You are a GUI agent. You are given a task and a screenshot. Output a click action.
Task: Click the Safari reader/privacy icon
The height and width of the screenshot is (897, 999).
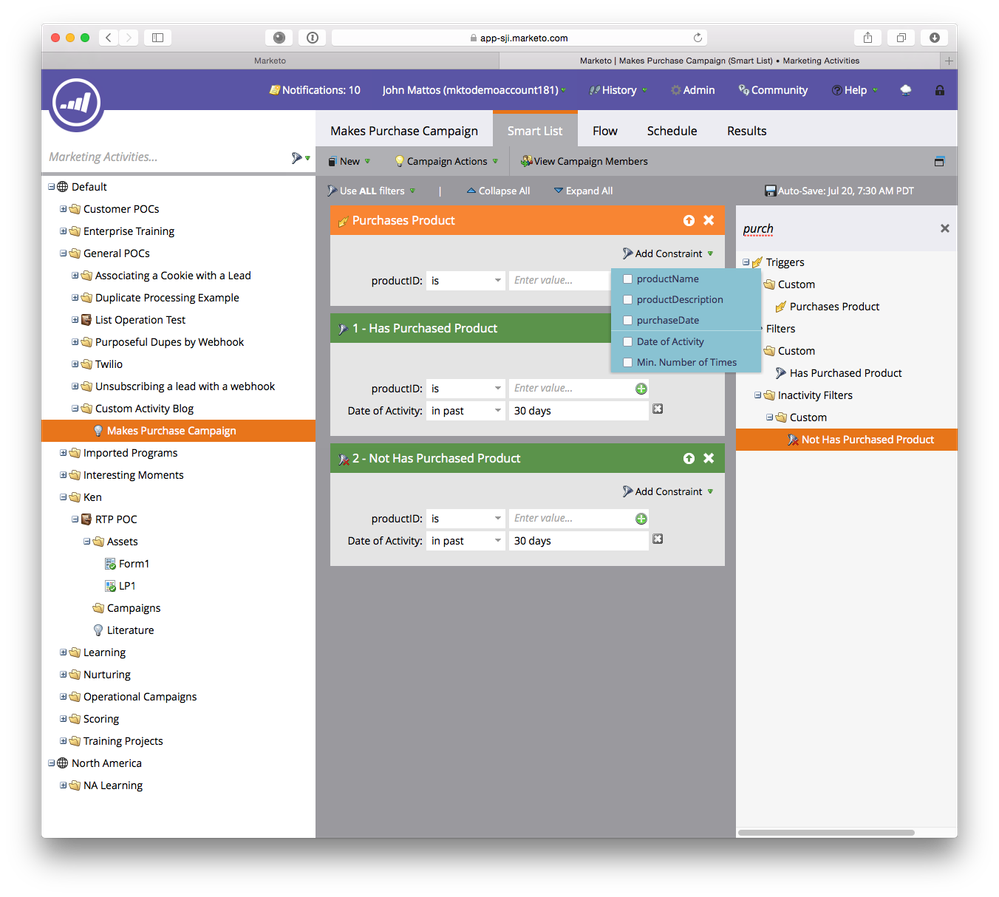click(279, 38)
